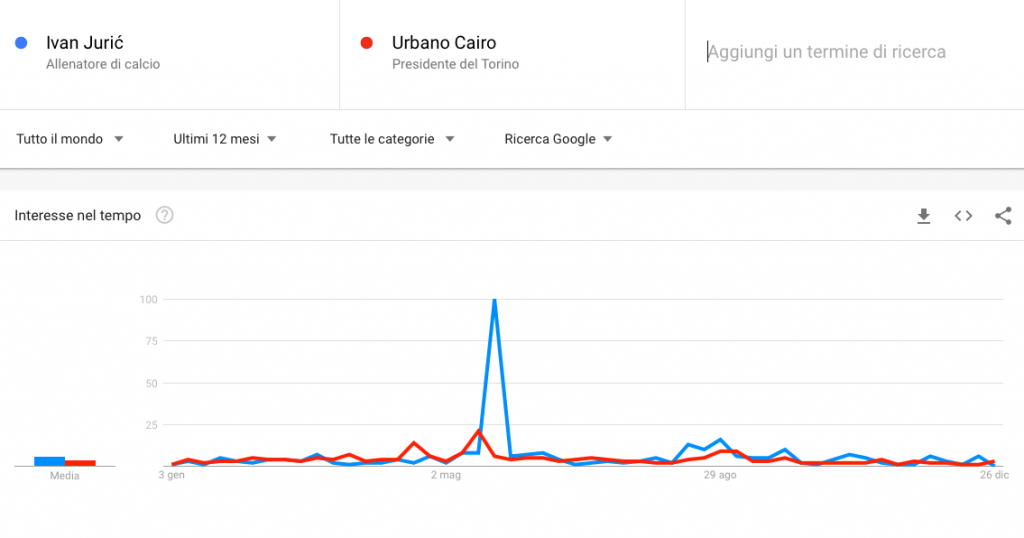Click the Aggiungi un termine di ricerca field
The image size is (1024, 538).
tap(854, 52)
